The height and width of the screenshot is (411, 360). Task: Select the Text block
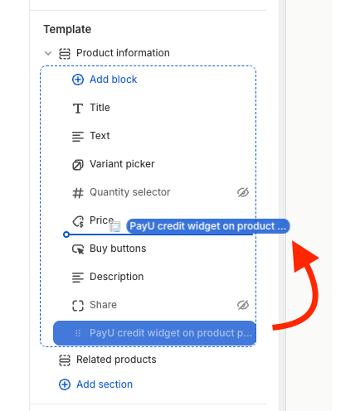pos(100,136)
